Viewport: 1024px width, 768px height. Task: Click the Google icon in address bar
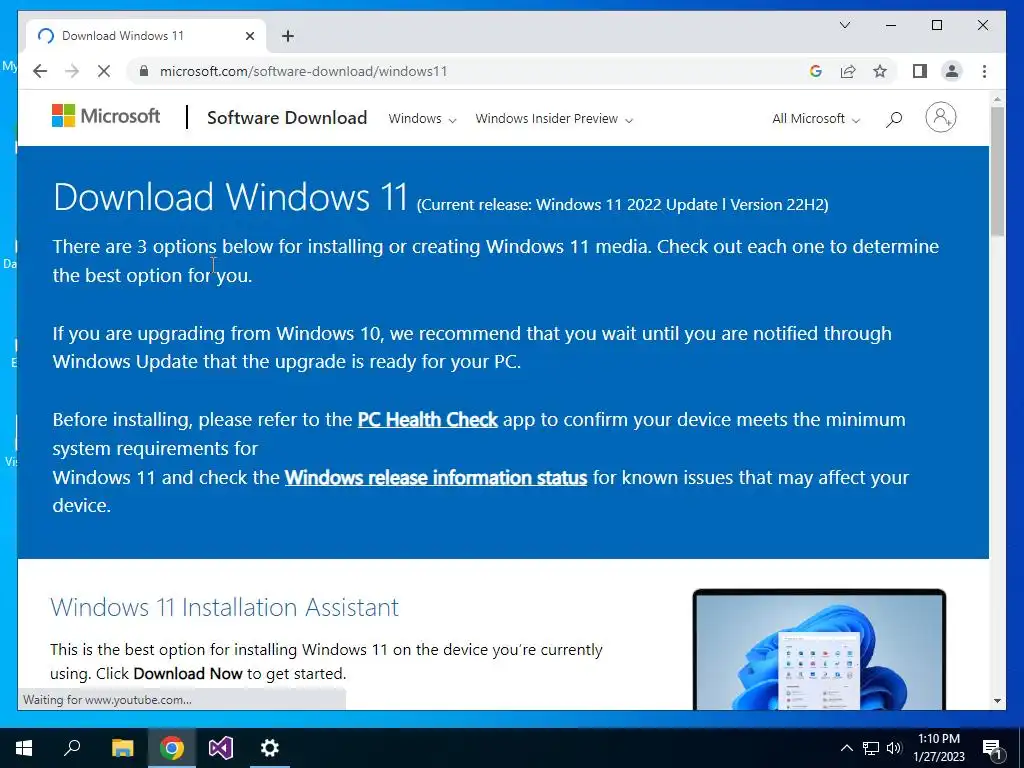pos(816,71)
